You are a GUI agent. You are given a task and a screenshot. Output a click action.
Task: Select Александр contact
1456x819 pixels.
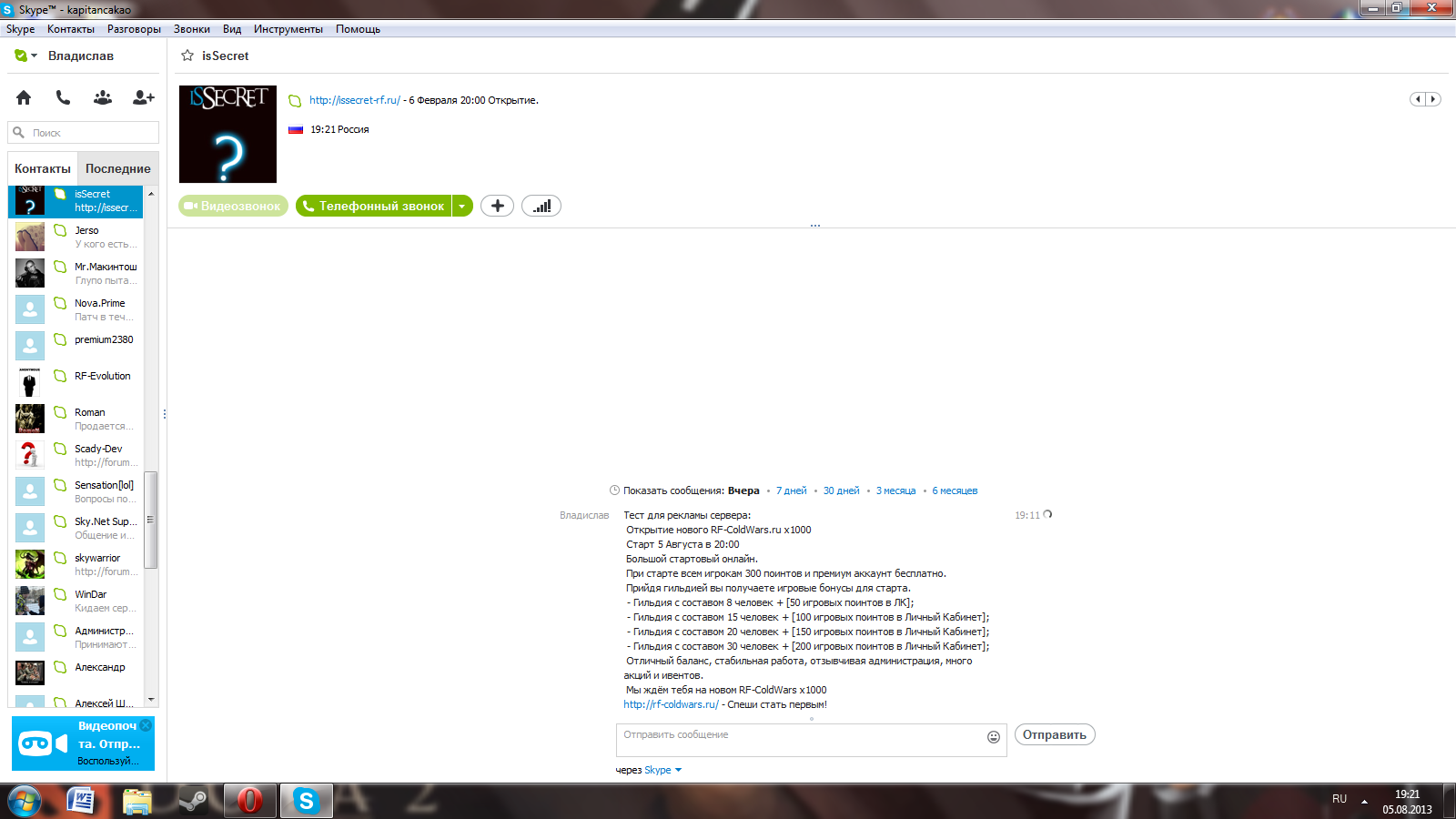click(x=76, y=673)
